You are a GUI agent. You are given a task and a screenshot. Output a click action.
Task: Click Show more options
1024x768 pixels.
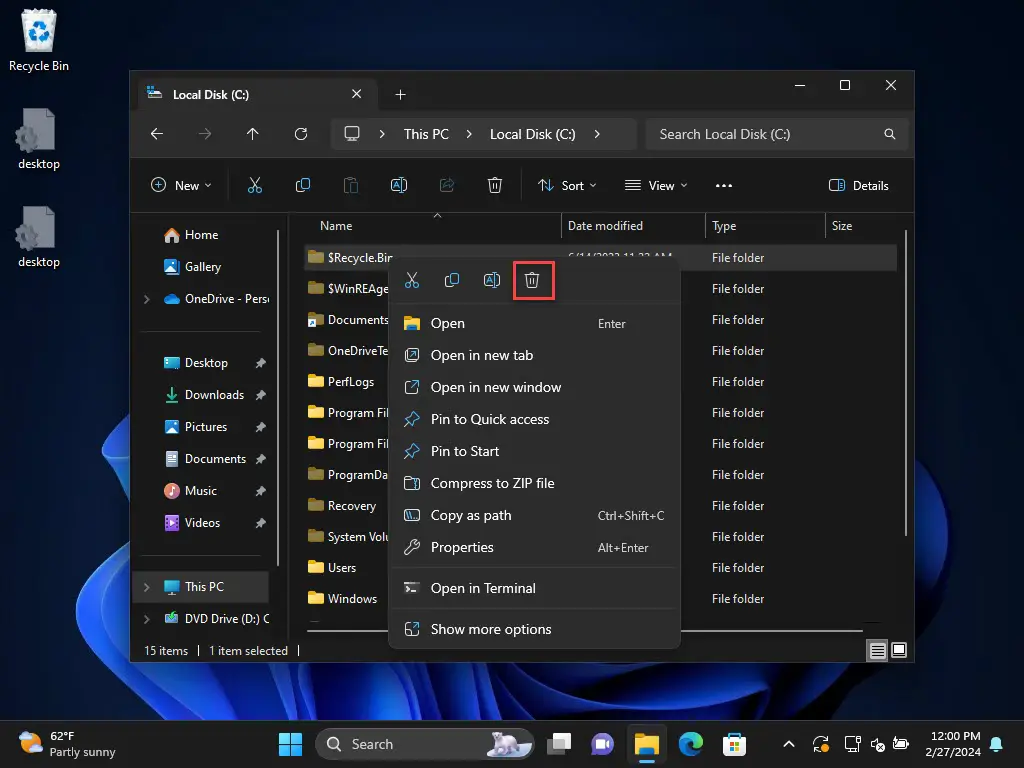[490, 629]
